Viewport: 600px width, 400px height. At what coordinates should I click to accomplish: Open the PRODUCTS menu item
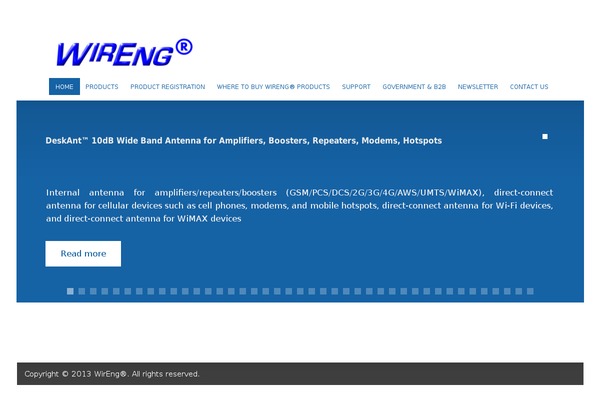pos(102,87)
